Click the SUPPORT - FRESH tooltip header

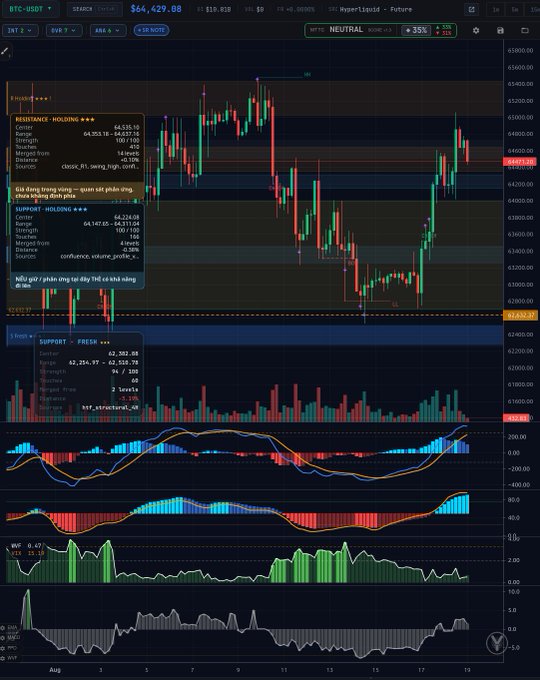tap(74, 342)
